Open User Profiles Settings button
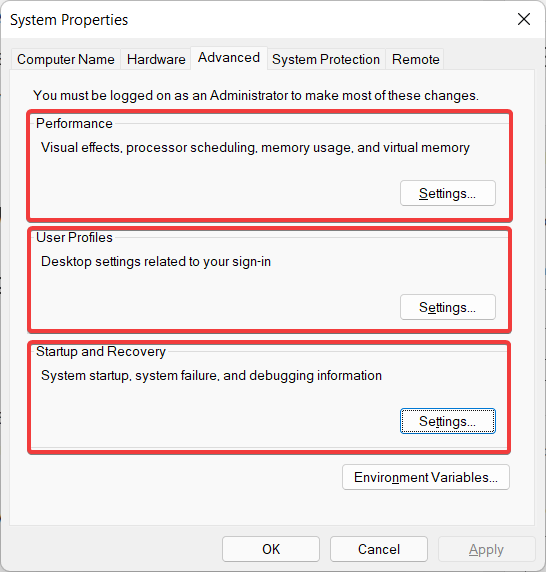This screenshot has width=546, height=572. 448,307
